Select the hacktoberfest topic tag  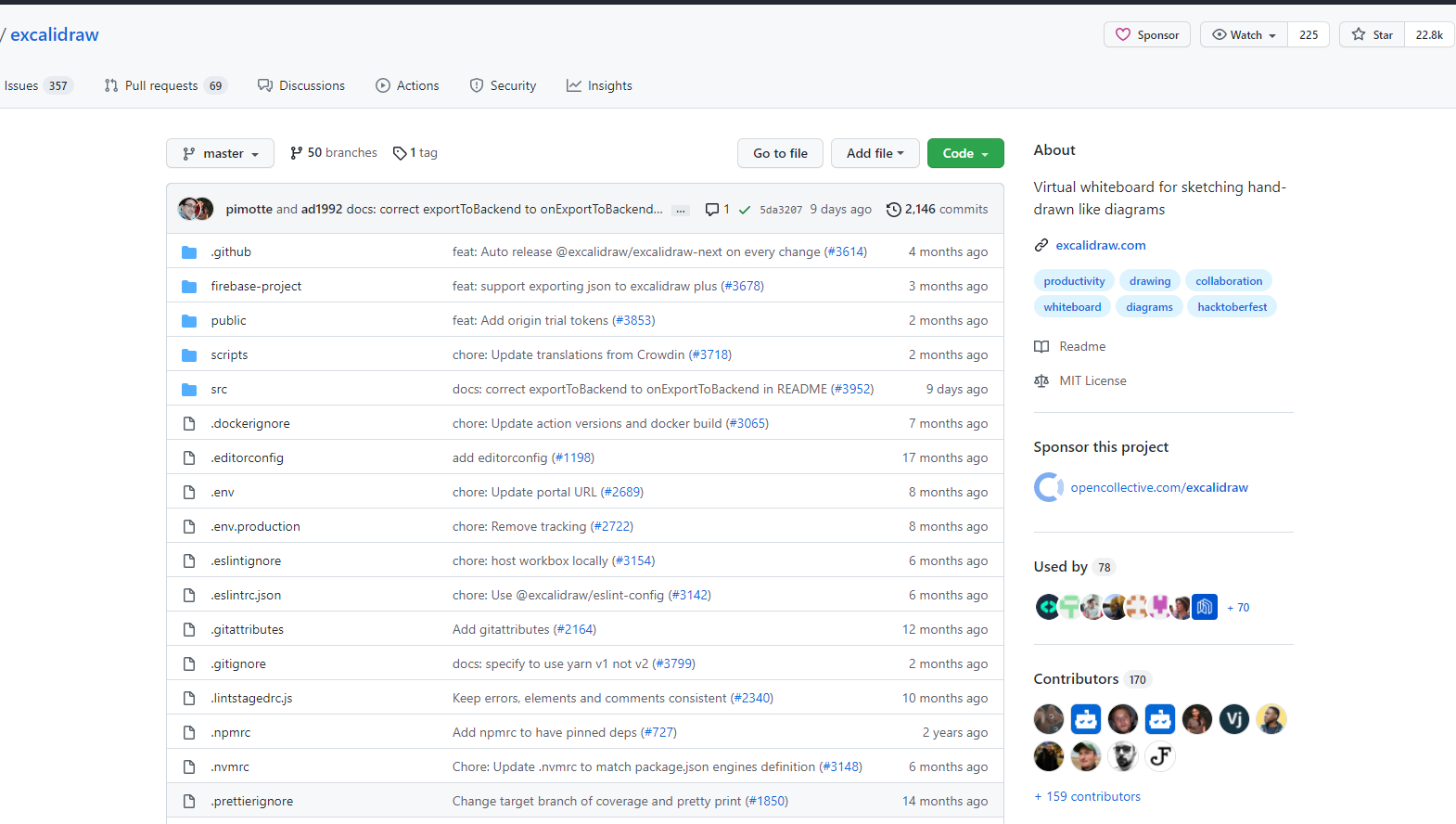click(x=1232, y=307)
